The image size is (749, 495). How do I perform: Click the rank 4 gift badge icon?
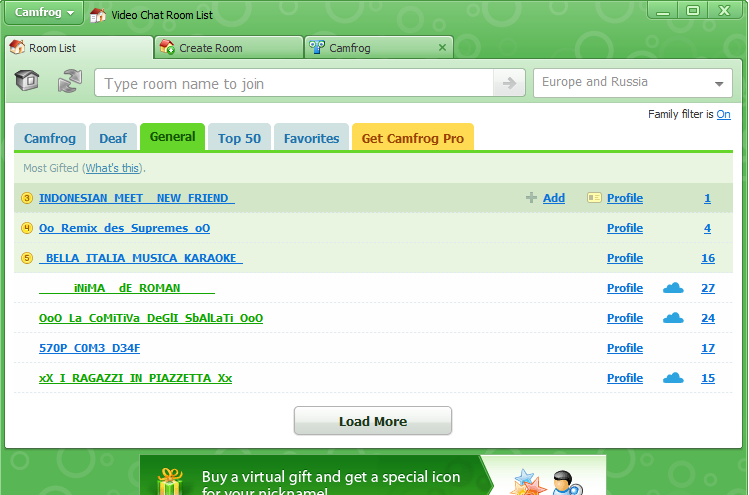pos(27,228)
